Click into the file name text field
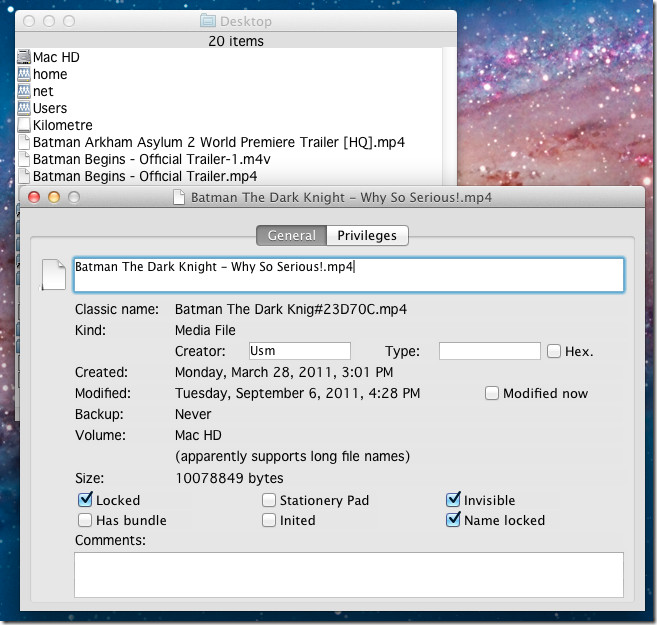Screen dimensions: 657x625 (x=349, y=275)
